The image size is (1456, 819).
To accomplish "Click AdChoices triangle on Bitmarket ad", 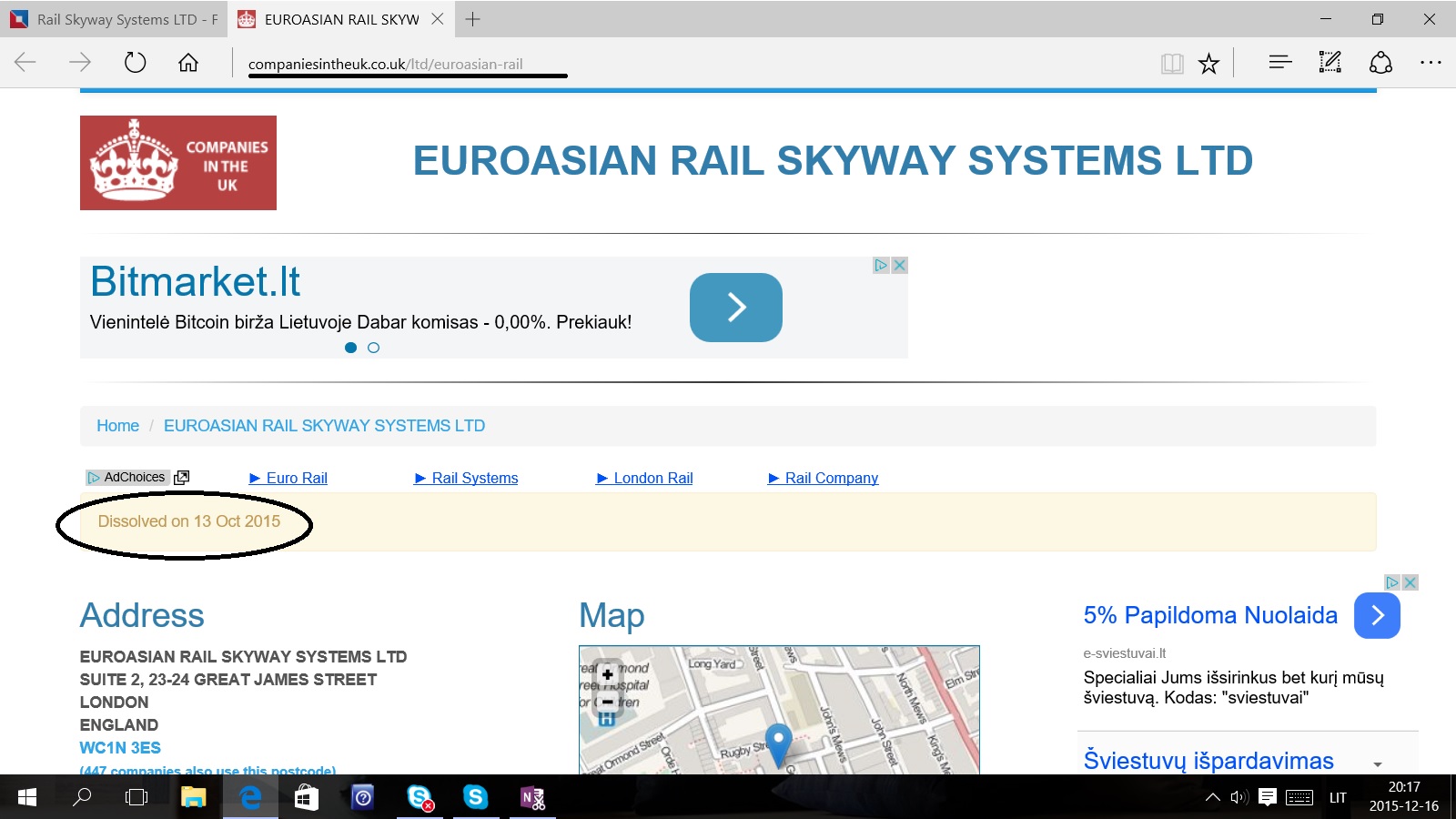I will [881, 265].
